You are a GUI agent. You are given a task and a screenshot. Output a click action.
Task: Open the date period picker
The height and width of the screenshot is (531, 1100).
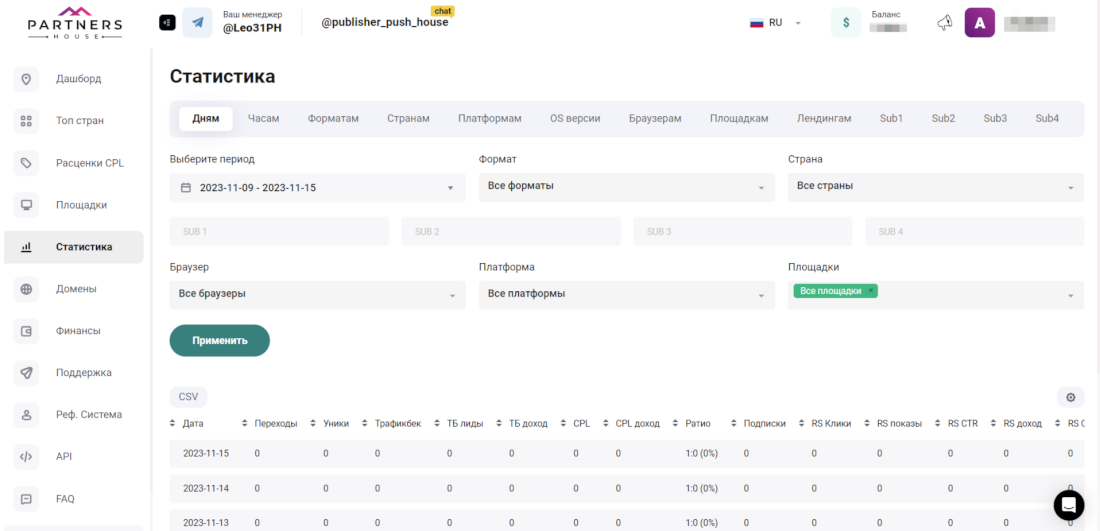[317, 187]
